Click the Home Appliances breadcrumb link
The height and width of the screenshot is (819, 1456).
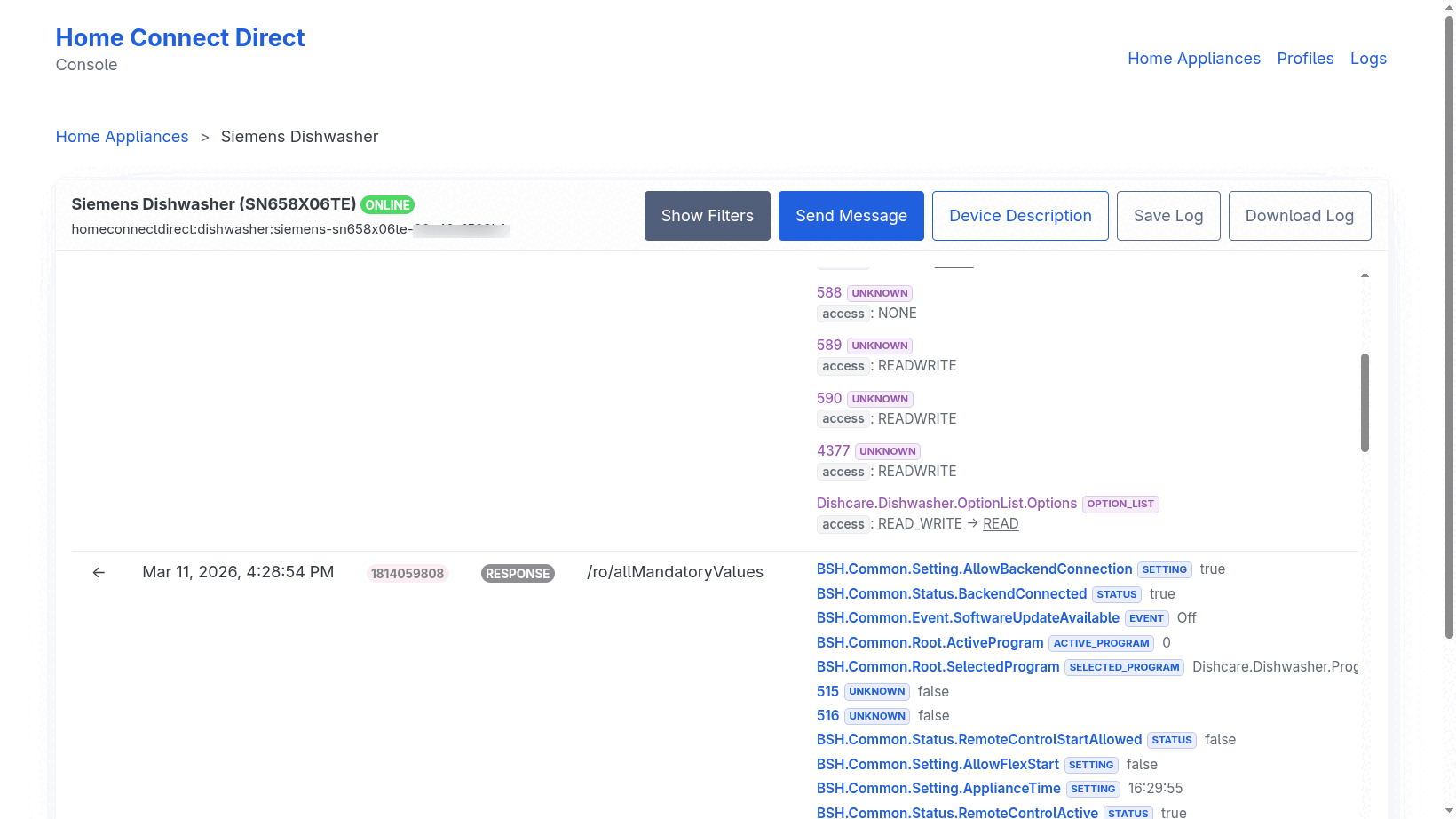(123, 137)
